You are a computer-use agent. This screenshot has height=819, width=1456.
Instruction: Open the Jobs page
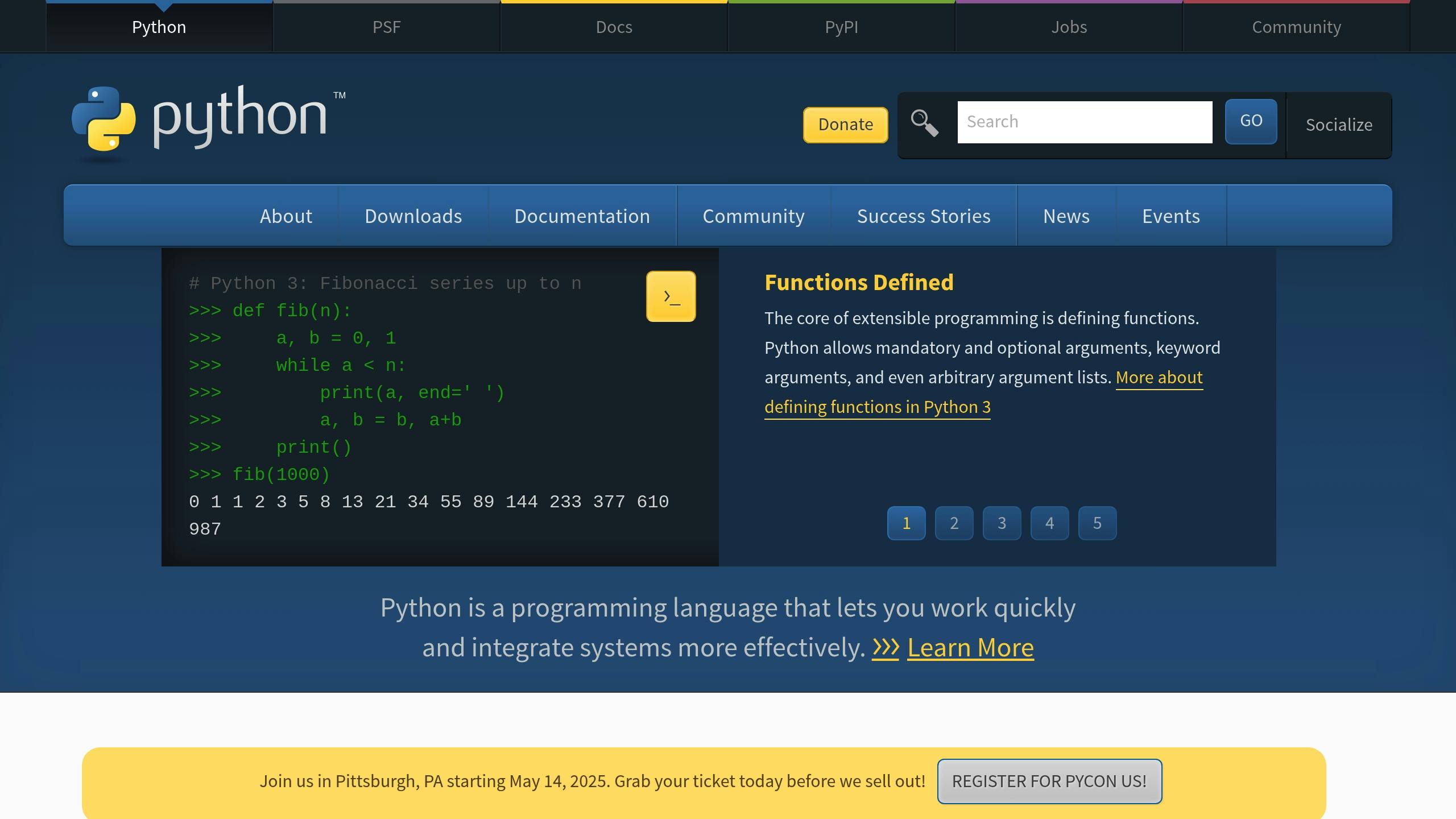click(x=1069, y=27)
